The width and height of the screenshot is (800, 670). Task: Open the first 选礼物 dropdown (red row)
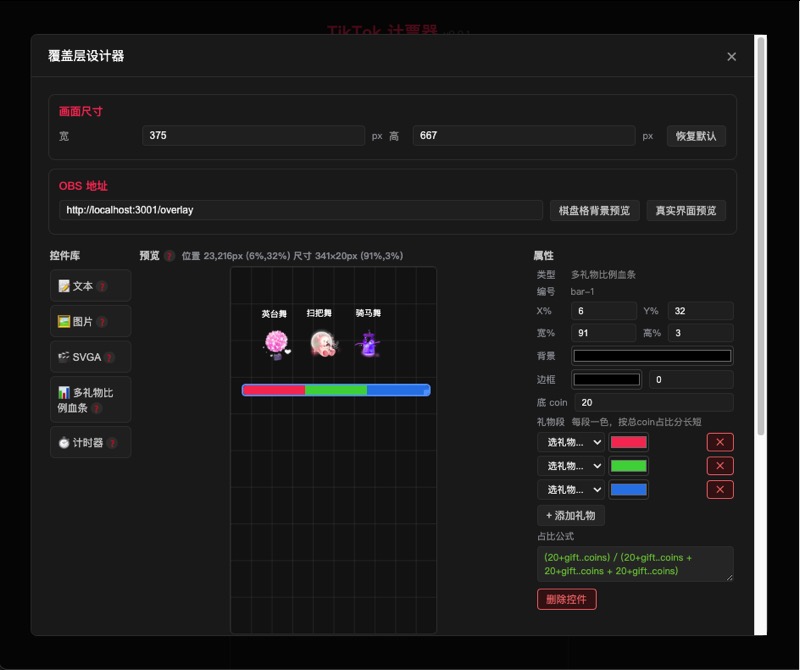(571, 442)
